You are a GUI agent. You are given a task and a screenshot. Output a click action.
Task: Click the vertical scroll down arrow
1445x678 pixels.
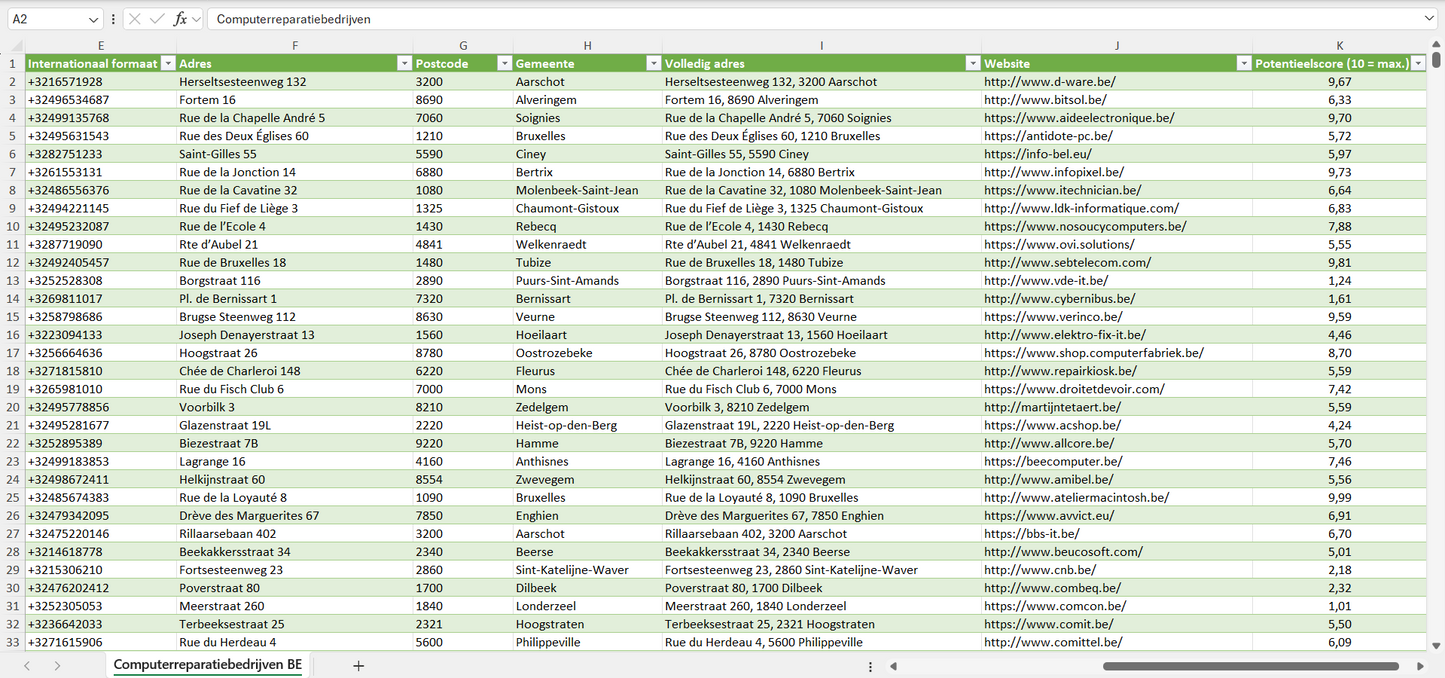[x=1437, y=646]
